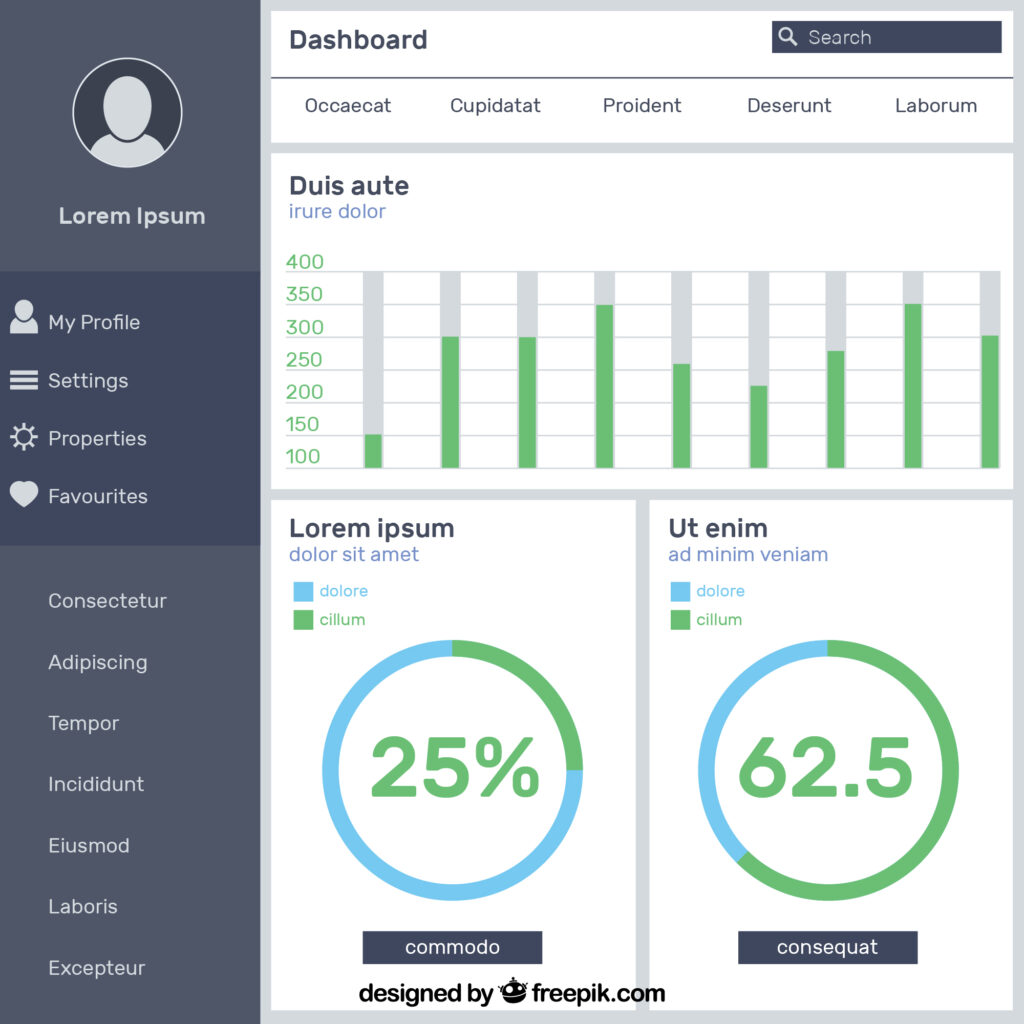Viewport: 1024px width, 1024px height.
Task: Click the My Profile person icon
Action: (x=24, y=318)
